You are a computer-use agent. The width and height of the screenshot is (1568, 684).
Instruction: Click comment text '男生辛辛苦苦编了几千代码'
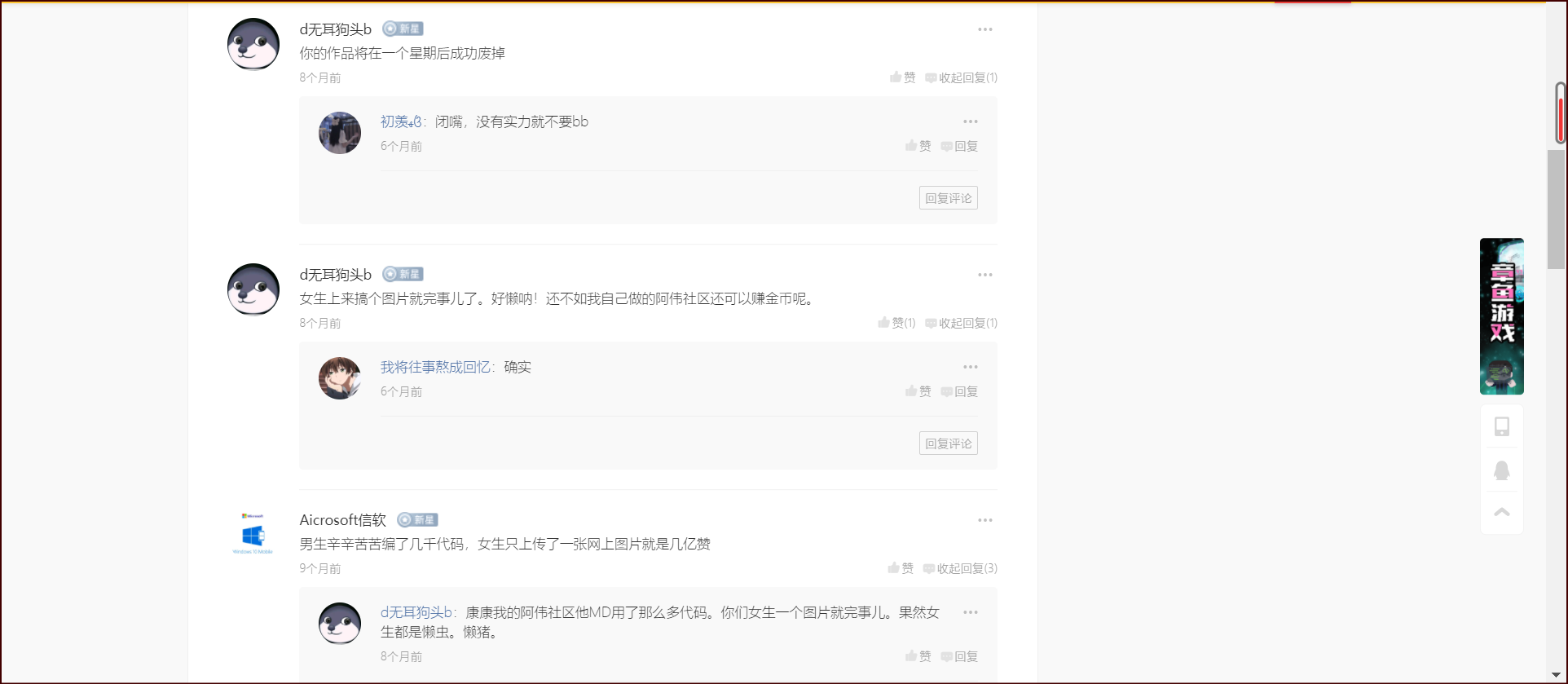(x=504, y=545)
